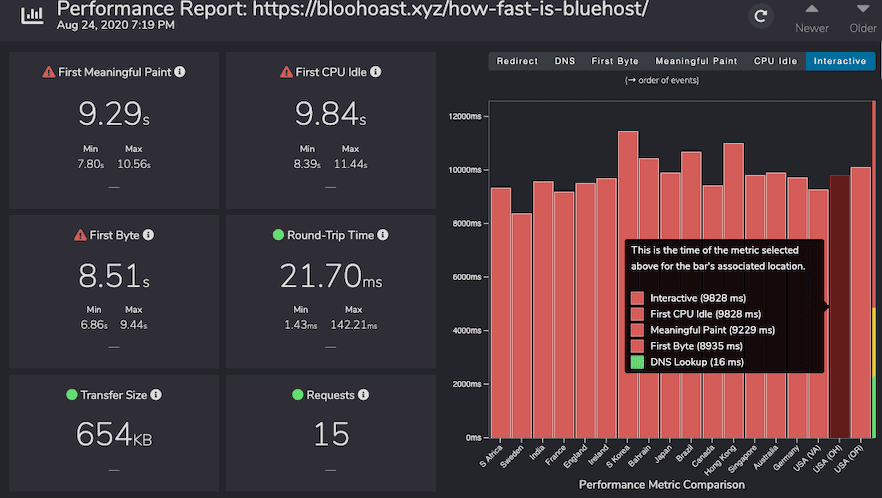Click DNS Lookup green legend swatch
Viewport: 882px width, 498px height.
tap(637, 362)
